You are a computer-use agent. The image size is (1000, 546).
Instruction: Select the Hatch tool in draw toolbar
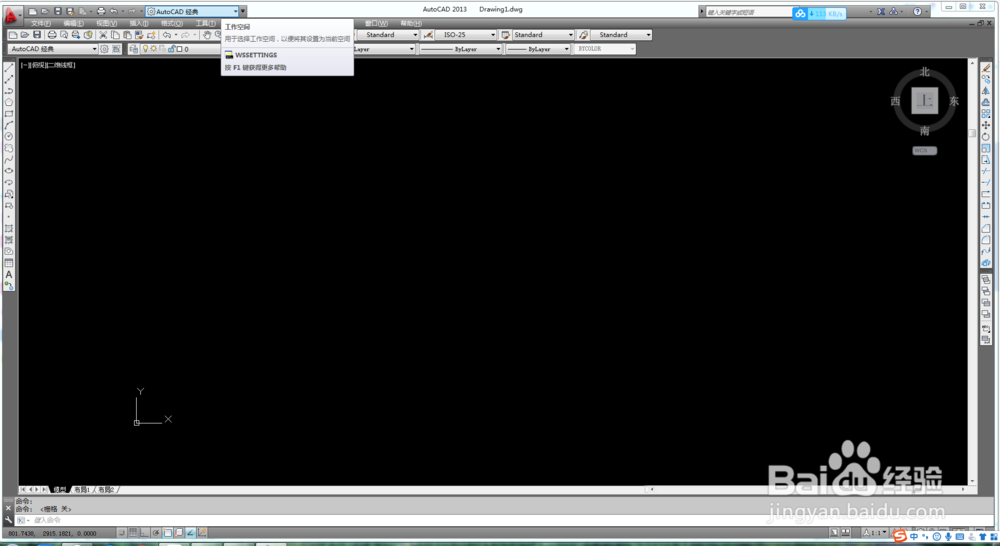(x=9, y=228)
